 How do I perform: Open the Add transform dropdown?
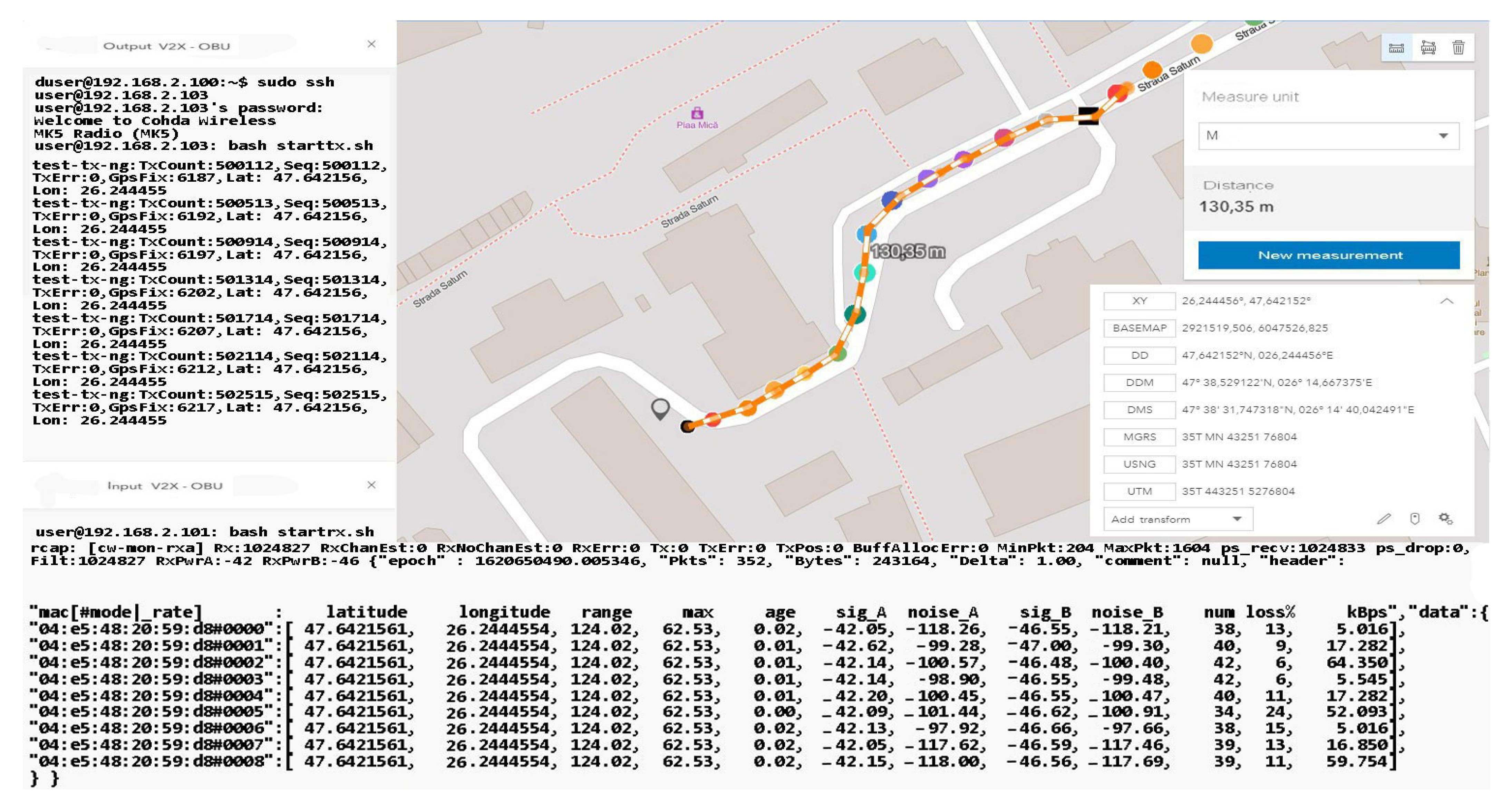(1177, 519)
